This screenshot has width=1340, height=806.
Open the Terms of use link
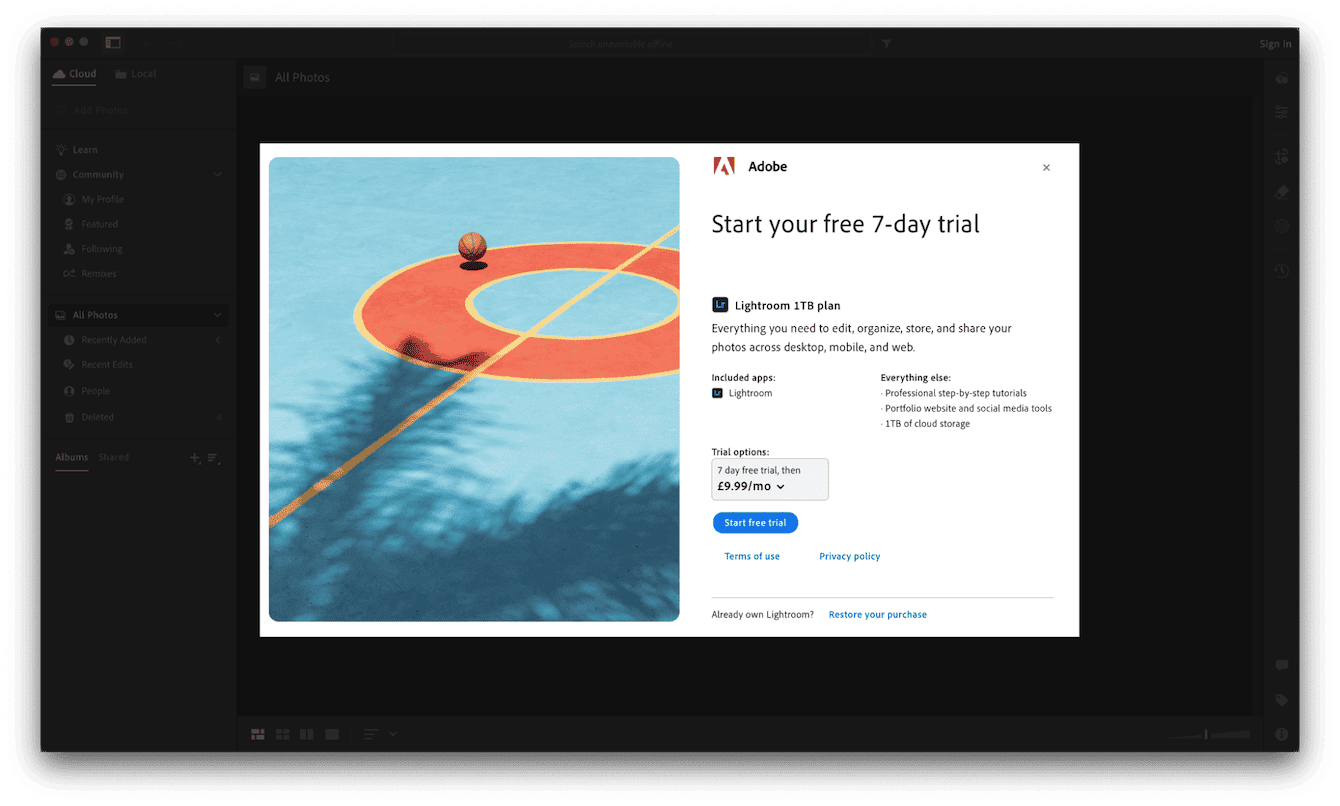[x=751, y=556]
